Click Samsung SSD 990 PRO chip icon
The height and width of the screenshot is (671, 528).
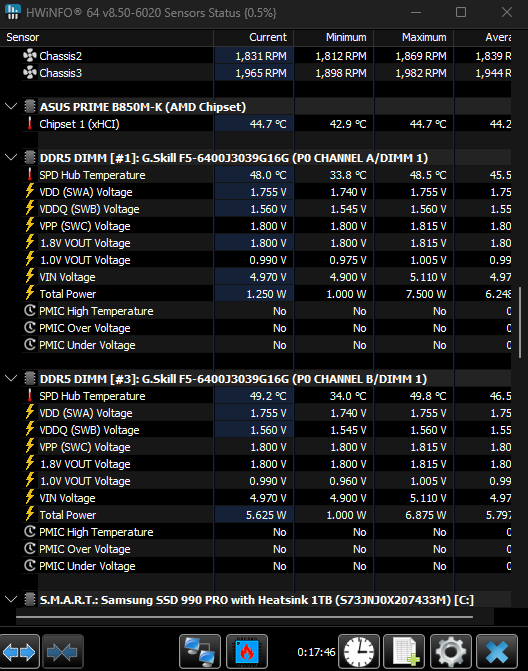30,599
